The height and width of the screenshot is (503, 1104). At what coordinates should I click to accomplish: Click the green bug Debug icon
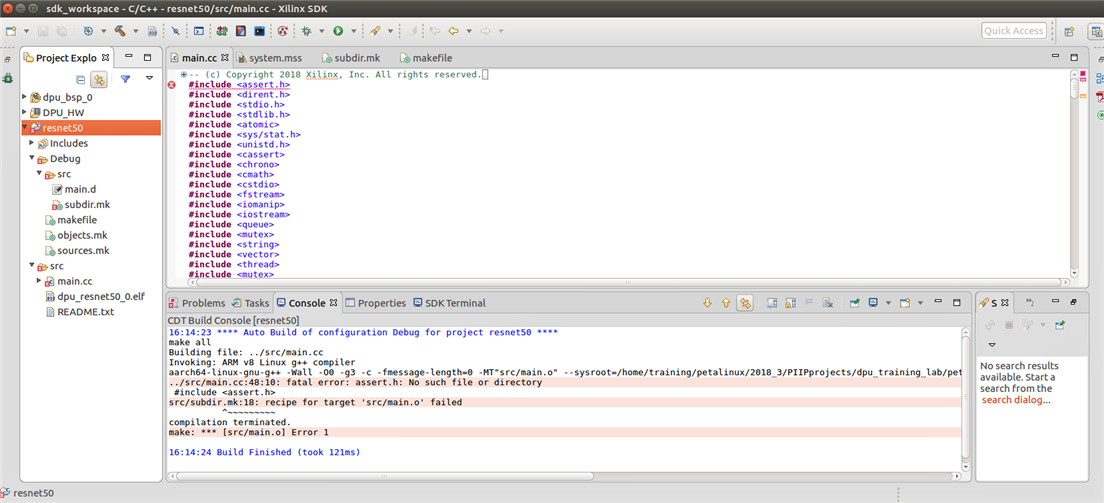click(307, 31)
